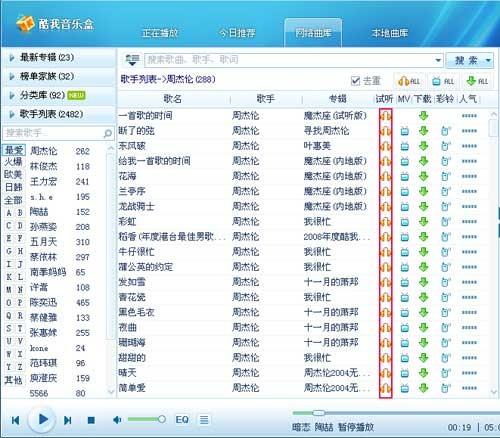Click the magnifier icon in singer search
The height and width of the screenshot is (438, 500).
[x=107, y=133]
